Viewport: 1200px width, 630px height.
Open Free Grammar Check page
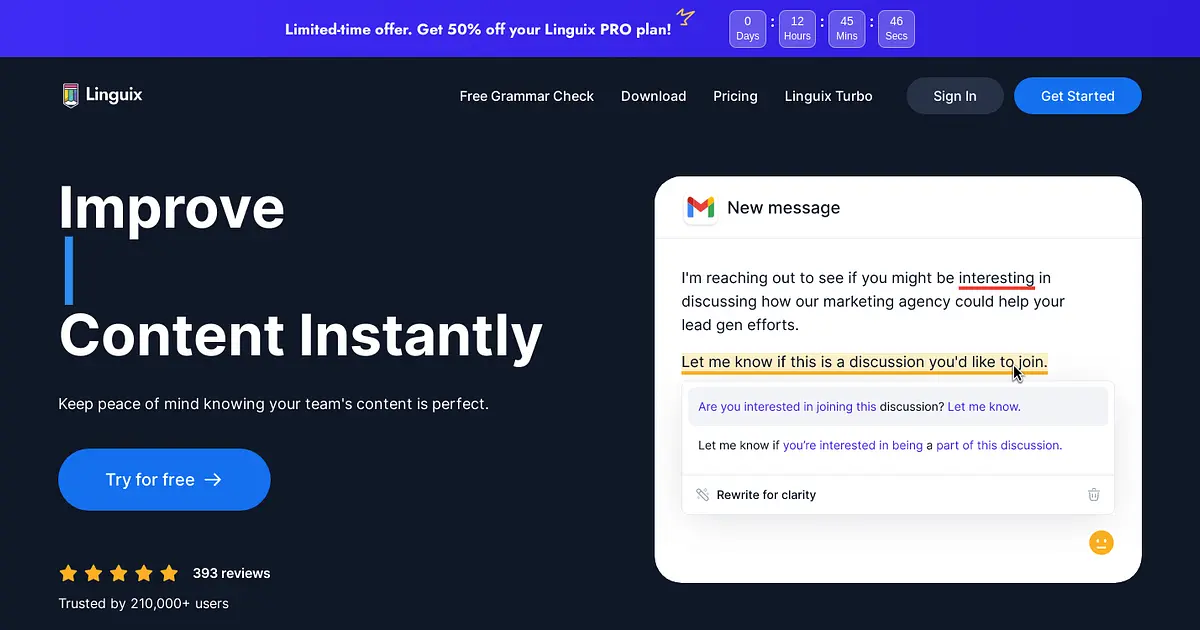pyautogui.click(x=527, y=96)
